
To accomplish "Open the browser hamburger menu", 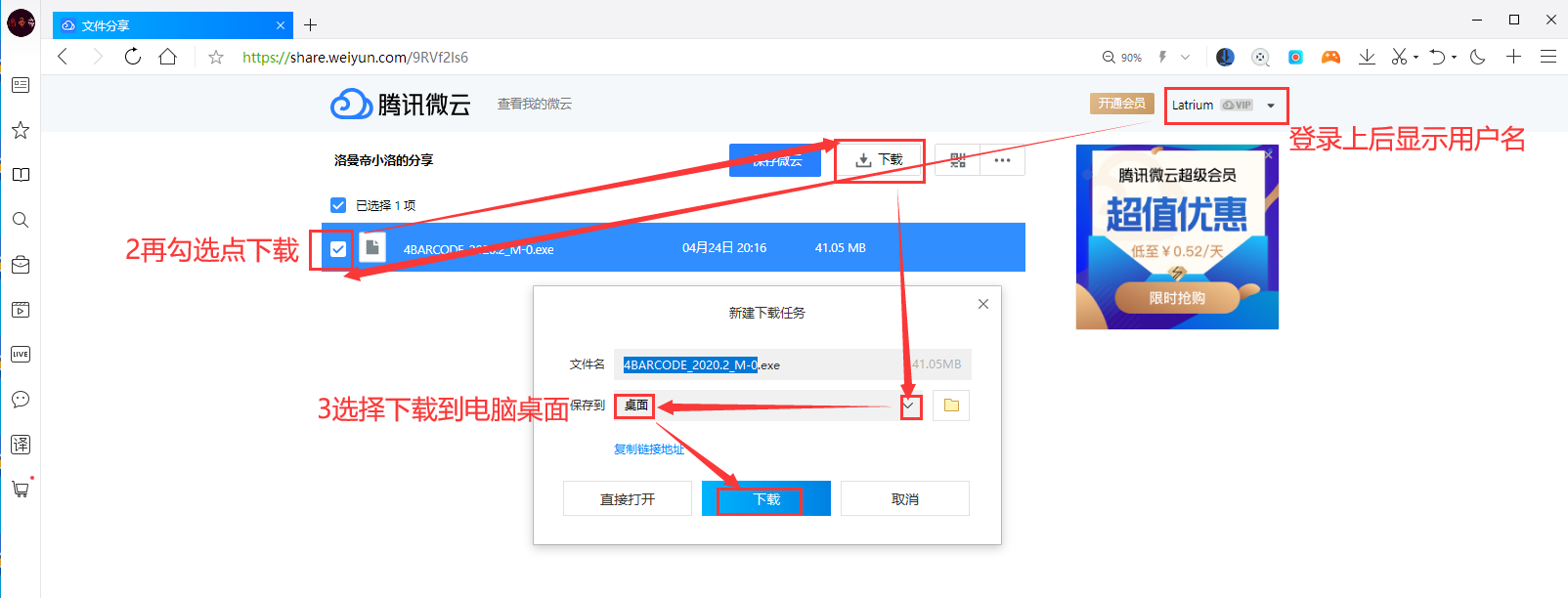I will (1548, 57).
